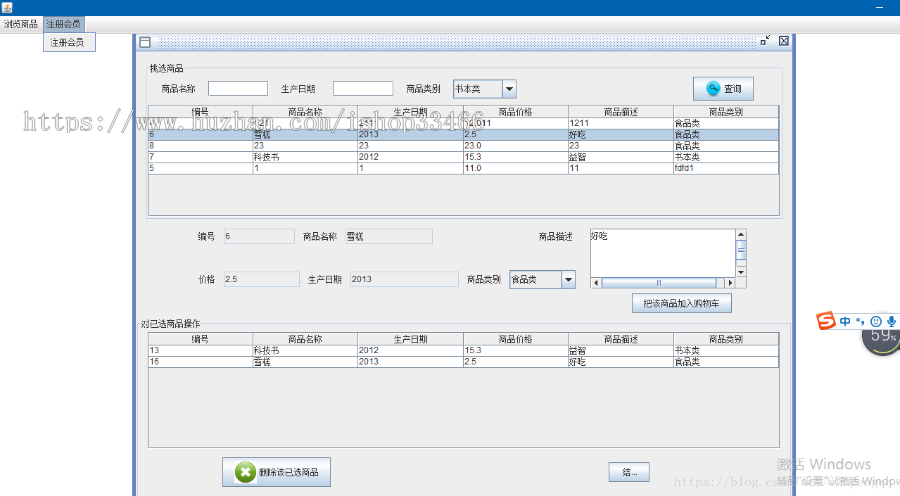Click the 商品描述 column header in the bottom table
The image size is (900, 496).
pyautogui.click(x=621, y=339)
